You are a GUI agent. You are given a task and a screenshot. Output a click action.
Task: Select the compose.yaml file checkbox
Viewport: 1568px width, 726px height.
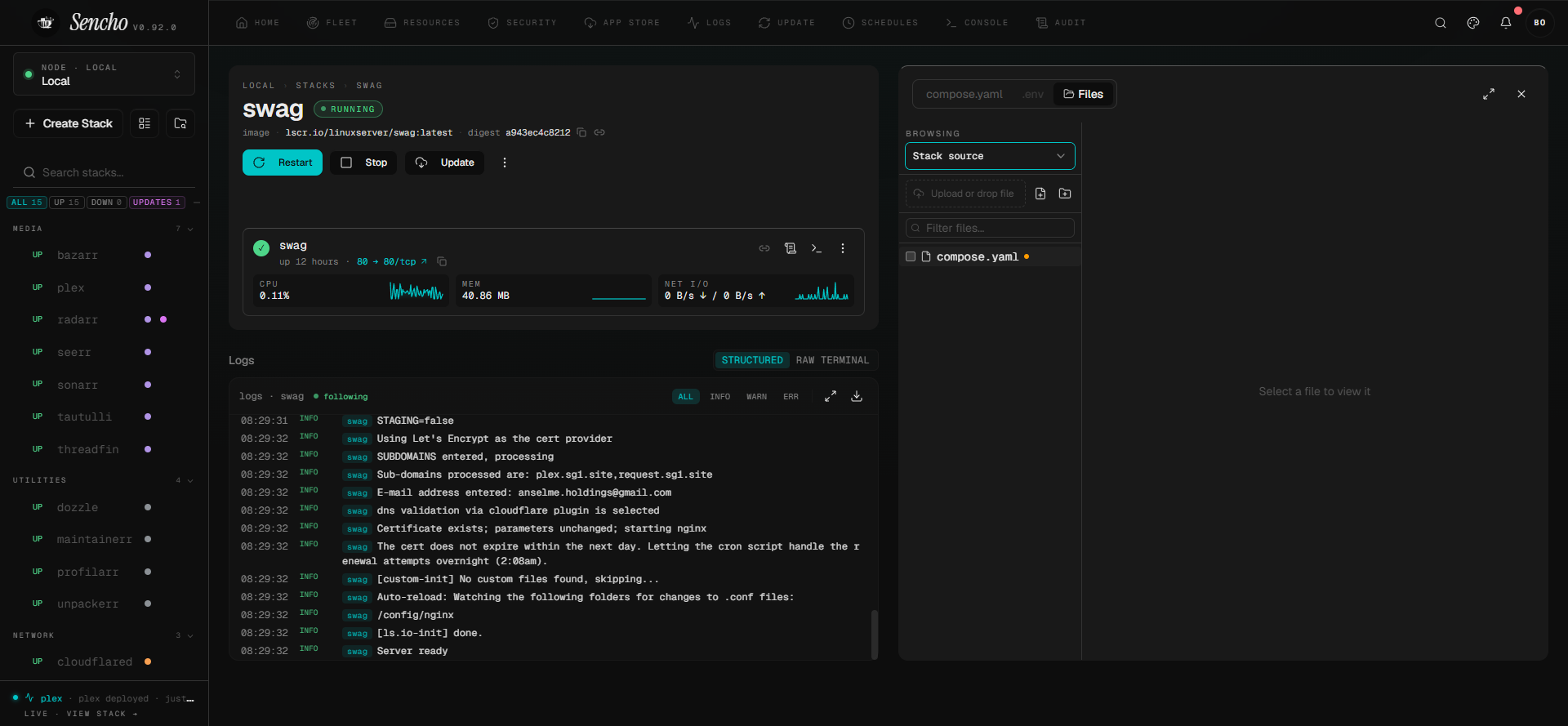click(x=911, y=256)
